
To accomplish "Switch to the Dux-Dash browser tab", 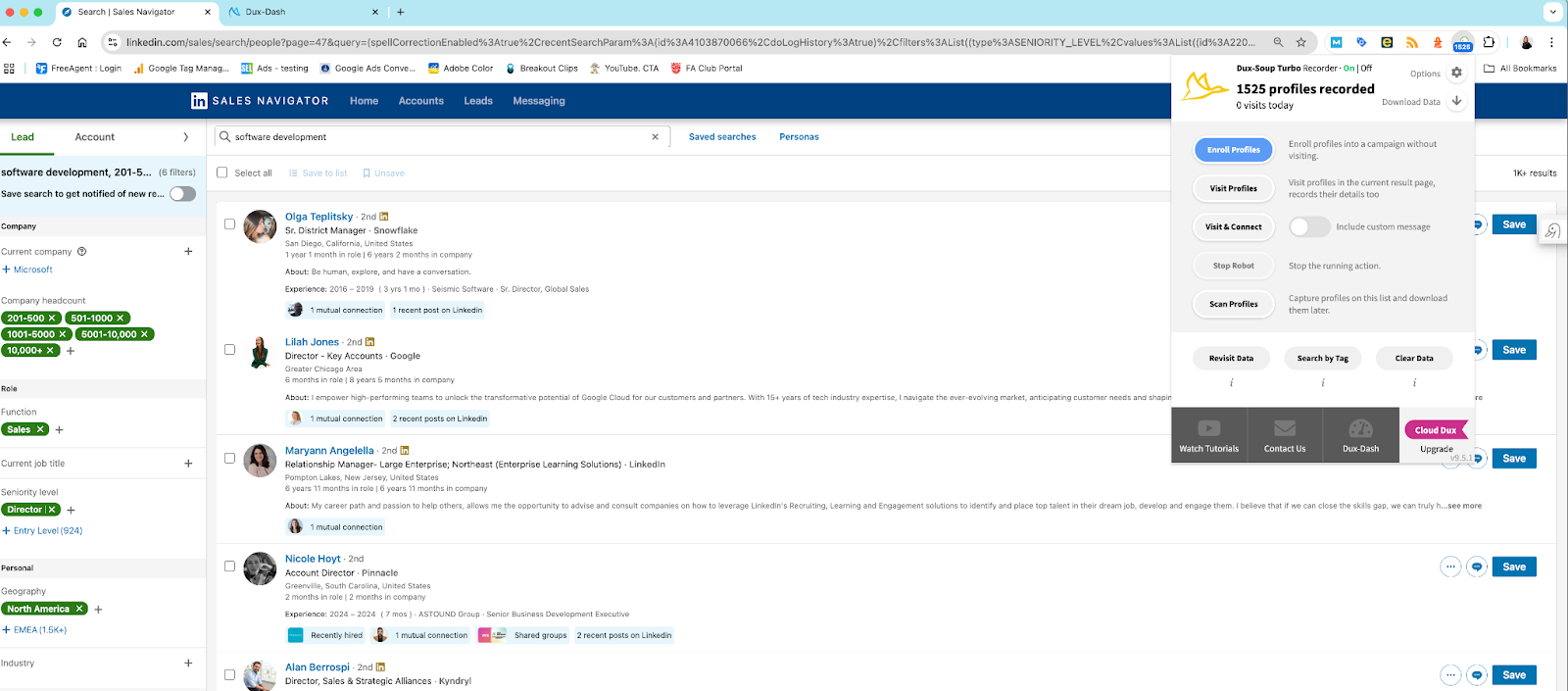I will (x=303, y=12).
